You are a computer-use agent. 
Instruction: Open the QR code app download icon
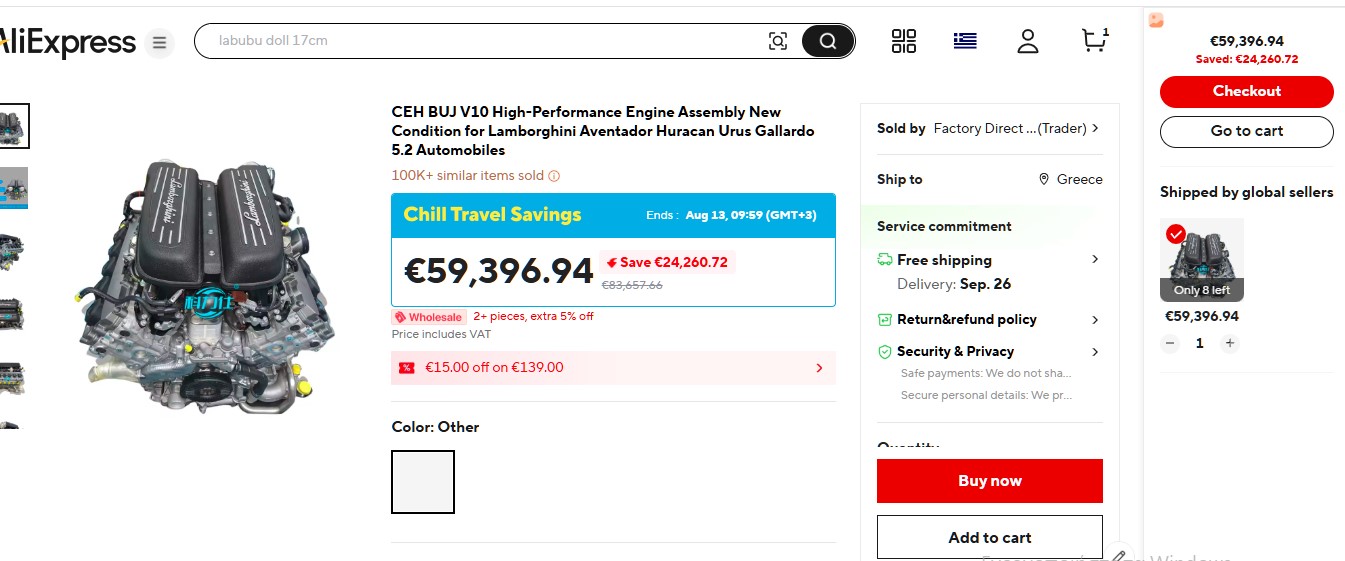904,41
